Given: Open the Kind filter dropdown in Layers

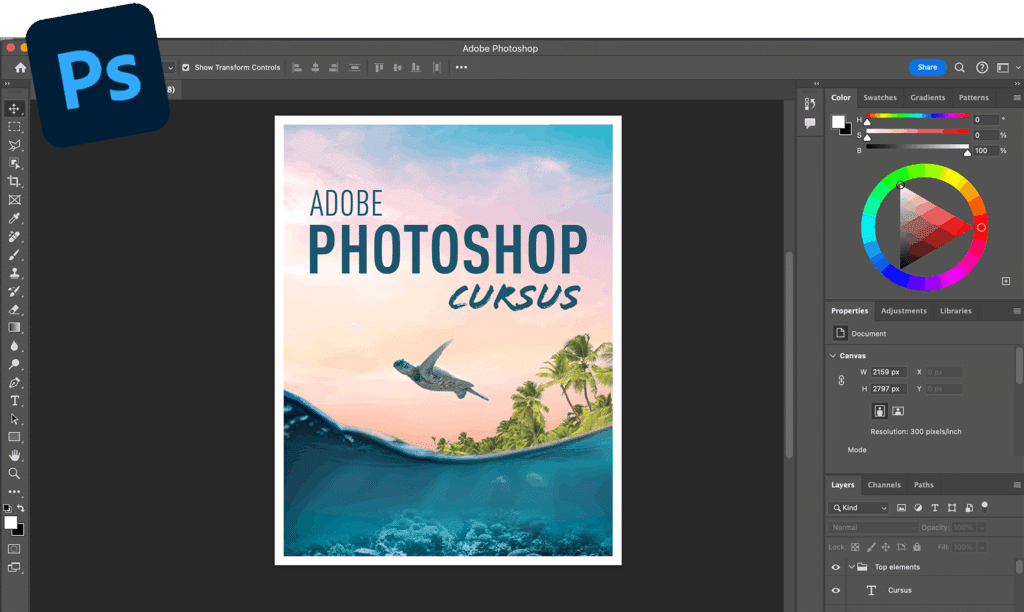Looking at the screenshot, I should click(x=859, y=507).
